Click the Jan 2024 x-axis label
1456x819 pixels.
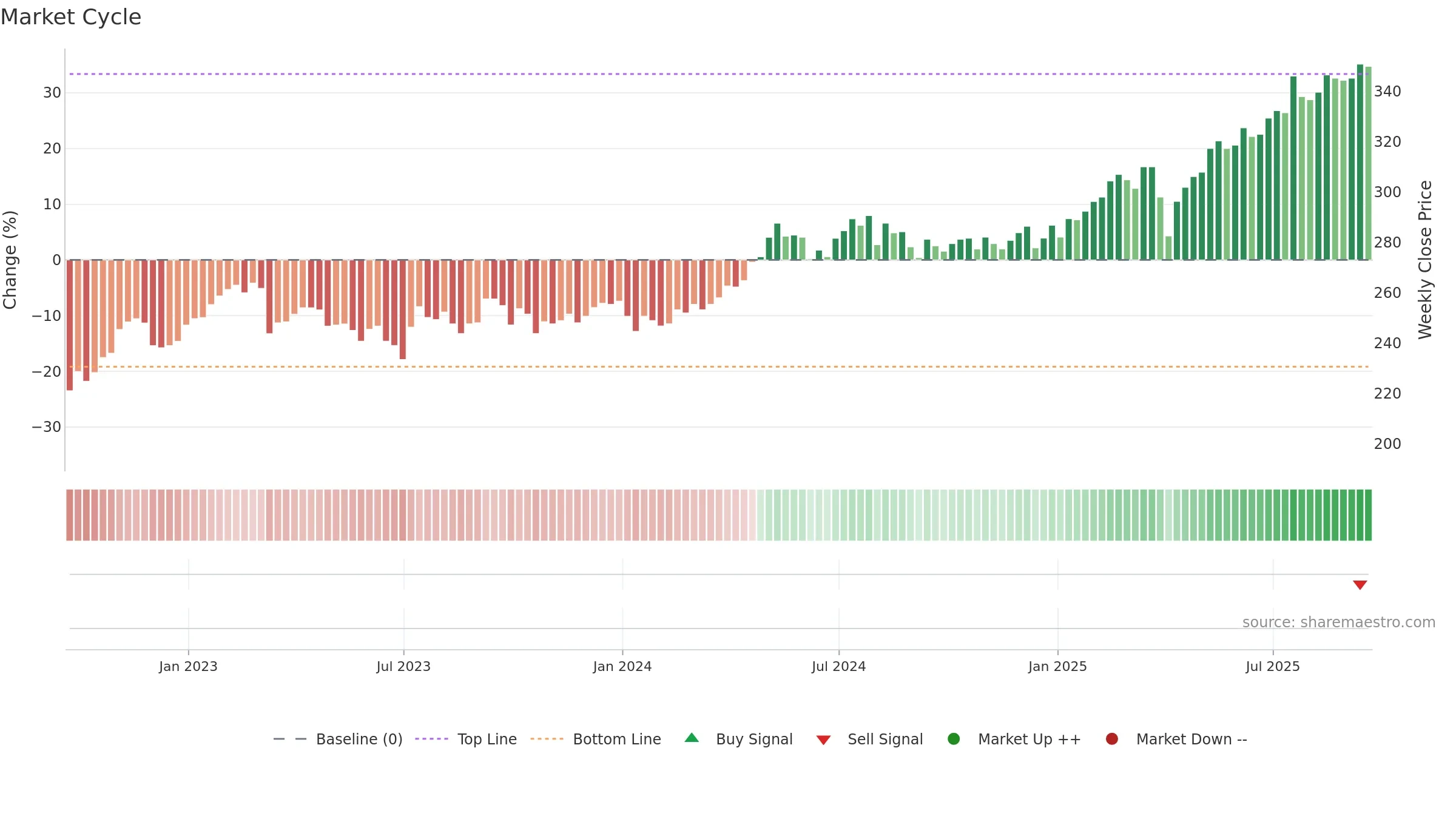pos(622,666)
